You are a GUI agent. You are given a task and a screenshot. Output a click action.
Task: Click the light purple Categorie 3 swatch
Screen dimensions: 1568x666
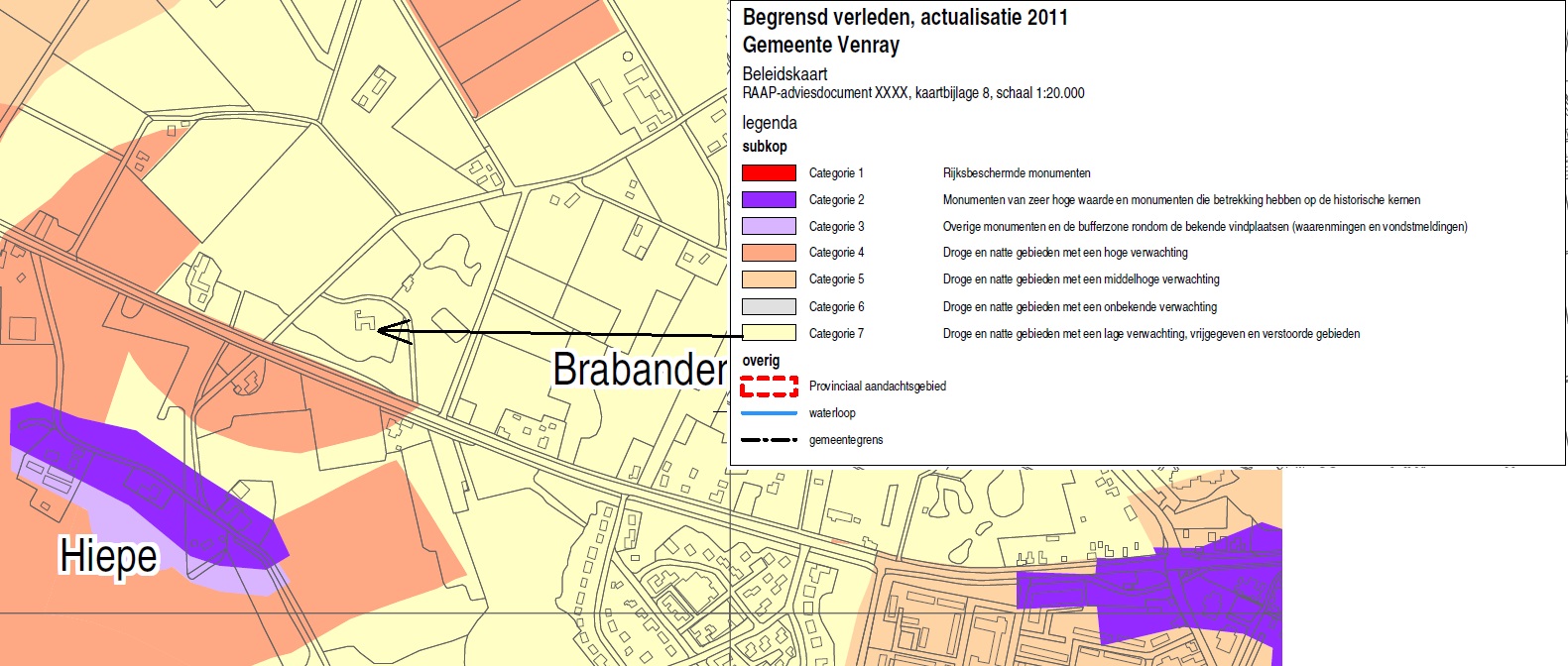pyautogui.click(x=769, y=226)
